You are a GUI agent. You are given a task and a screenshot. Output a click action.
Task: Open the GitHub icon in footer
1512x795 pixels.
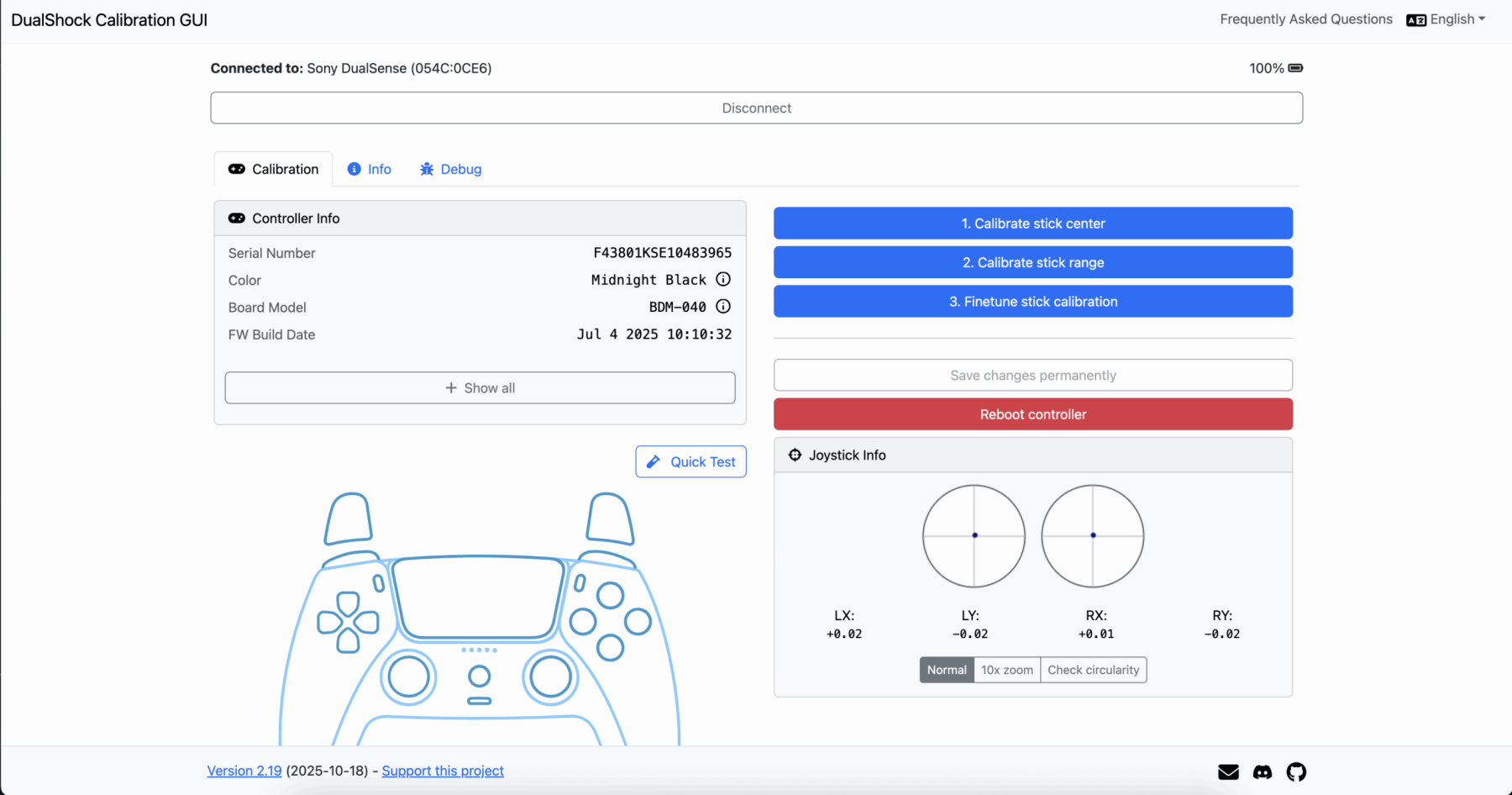coord(1296,771)
